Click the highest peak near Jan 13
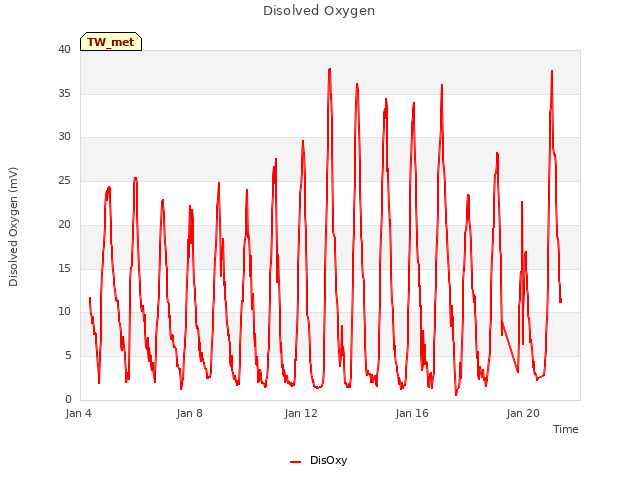This screenshot has width=640, height=480. pos(329,69)
